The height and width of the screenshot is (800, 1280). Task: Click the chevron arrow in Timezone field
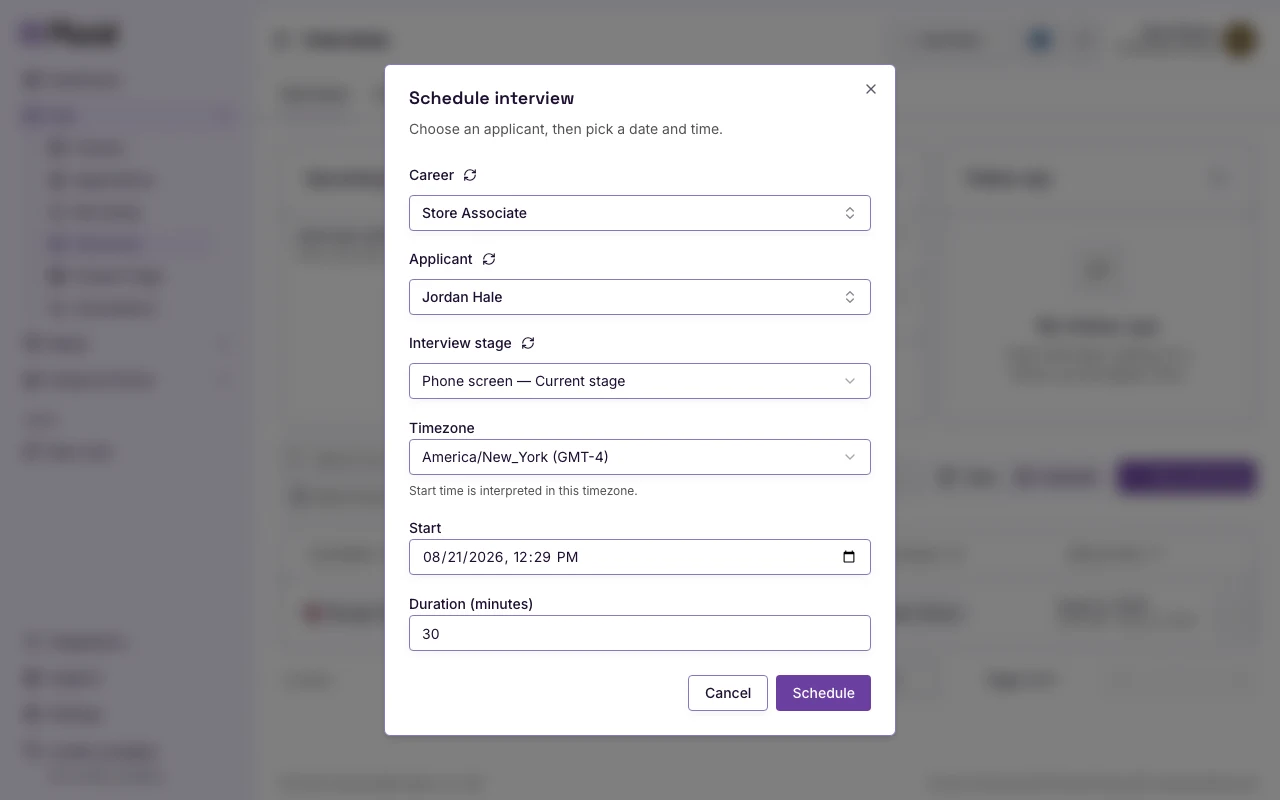point(850,457)
